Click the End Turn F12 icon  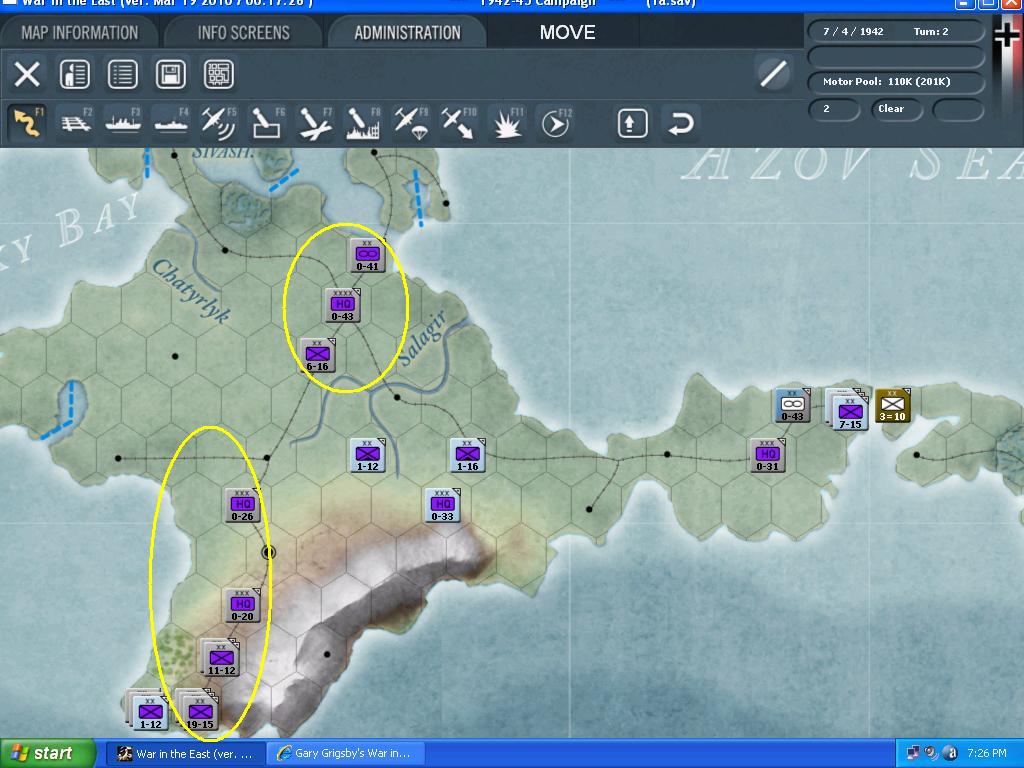tap(556, 123)
